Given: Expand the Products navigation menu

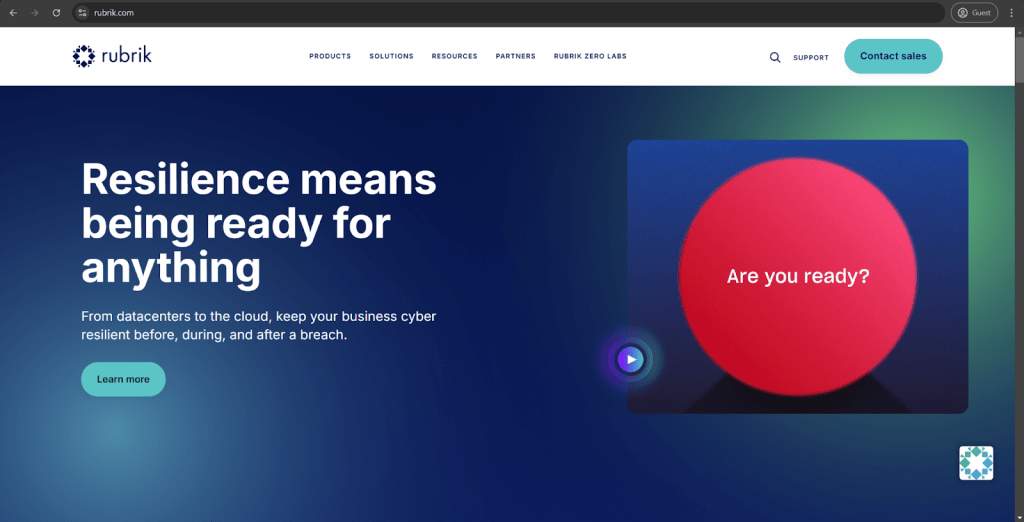Looking at the screenshot, I should pyautogui.click(x=330, y=57).
